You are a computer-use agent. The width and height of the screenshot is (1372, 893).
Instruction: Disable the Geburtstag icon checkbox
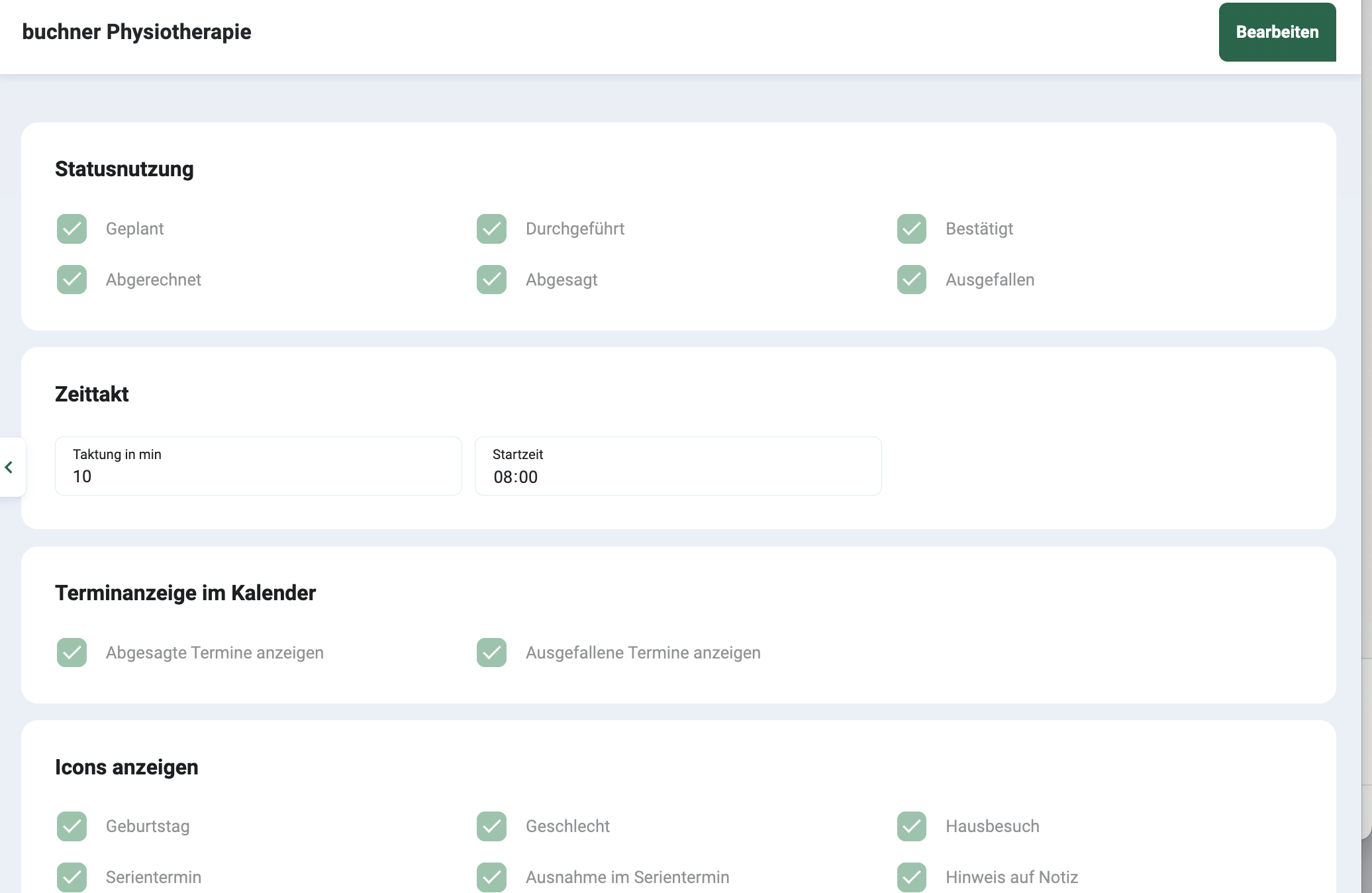tap(72, 826)
